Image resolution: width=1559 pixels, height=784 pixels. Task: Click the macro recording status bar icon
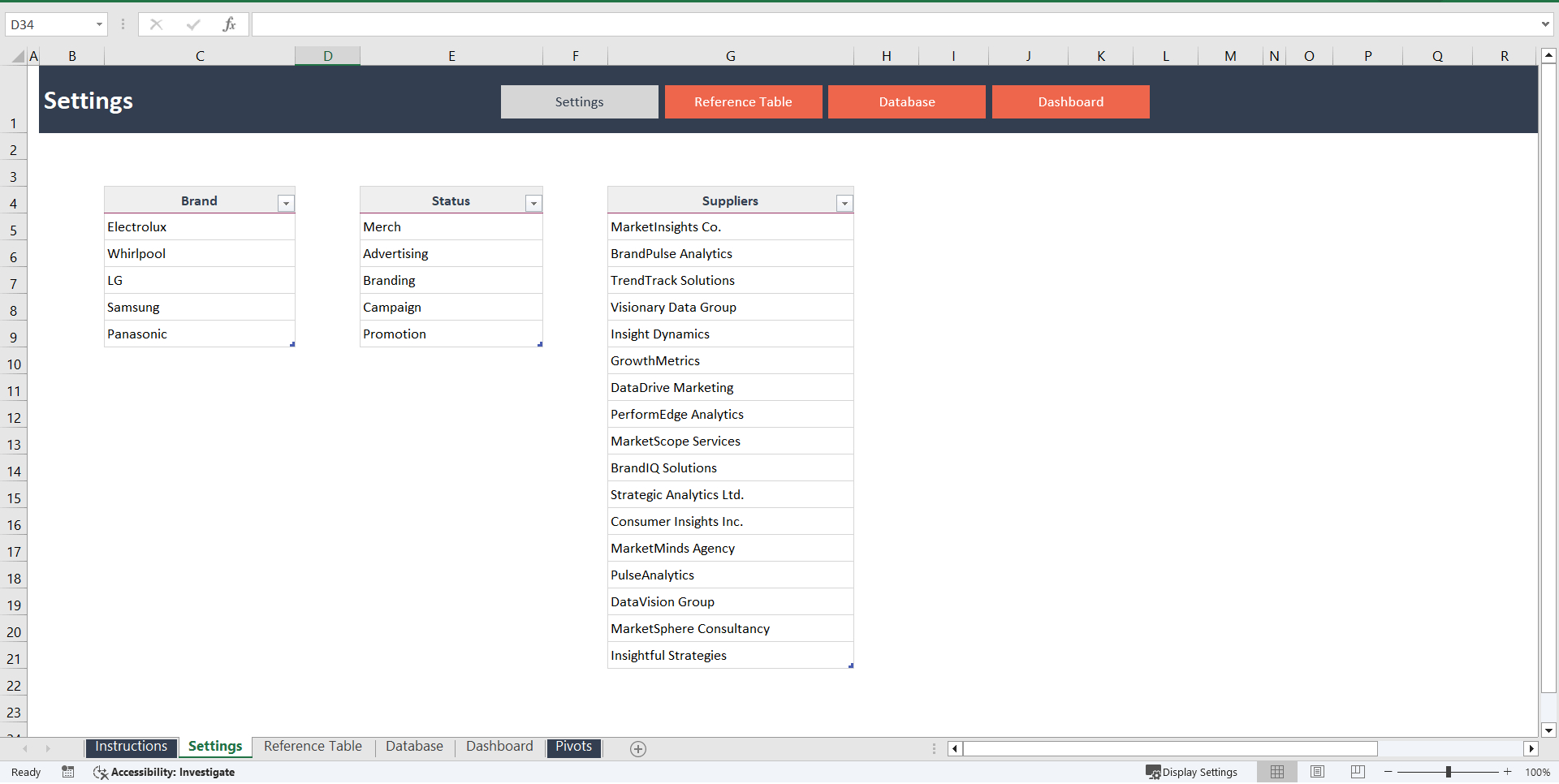pyautogui.click(x=68, y=772)
